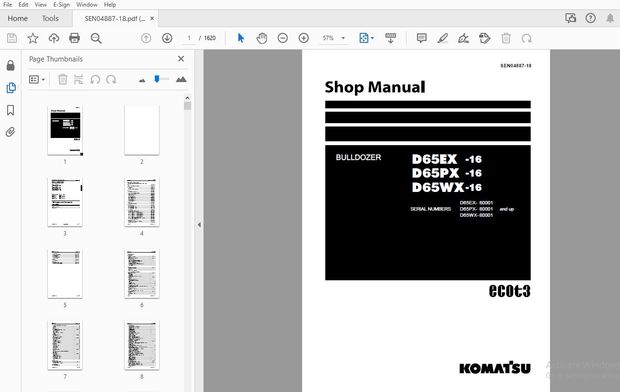Viewport: 620px width, 392px height.
Task: Choose the Hand pan tool
Action: pyautogui.click(x=262, y=38)
